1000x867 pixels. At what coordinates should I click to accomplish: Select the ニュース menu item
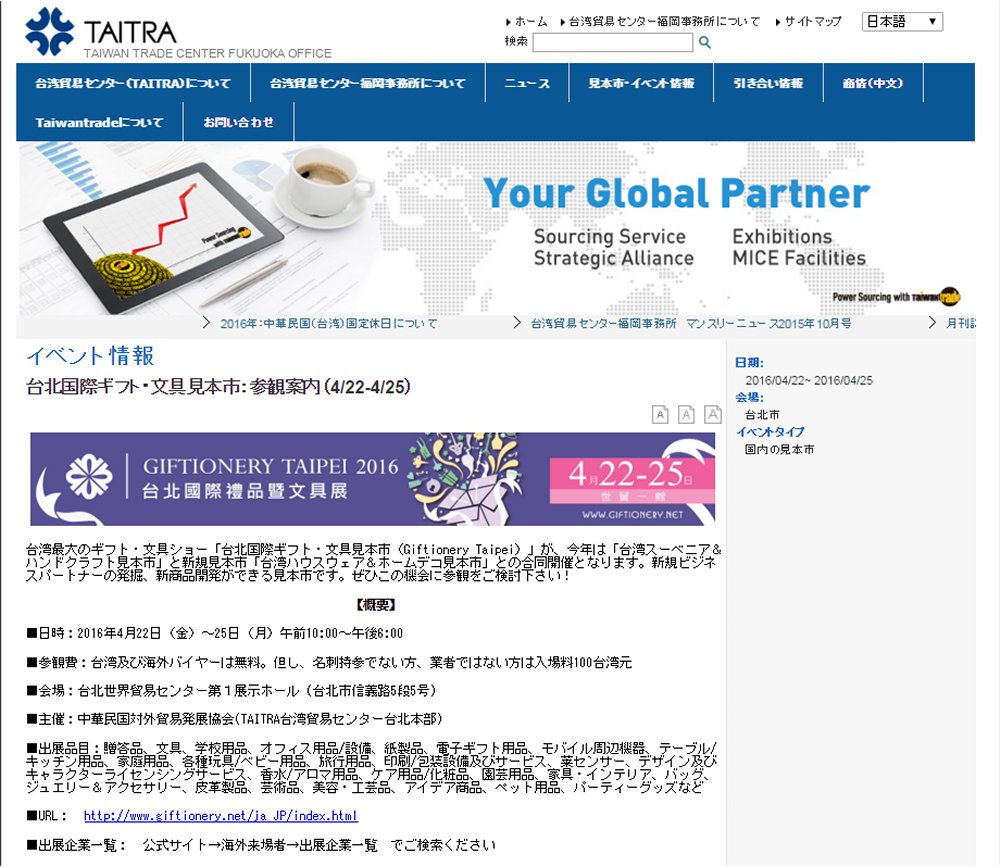click(527, 83)
